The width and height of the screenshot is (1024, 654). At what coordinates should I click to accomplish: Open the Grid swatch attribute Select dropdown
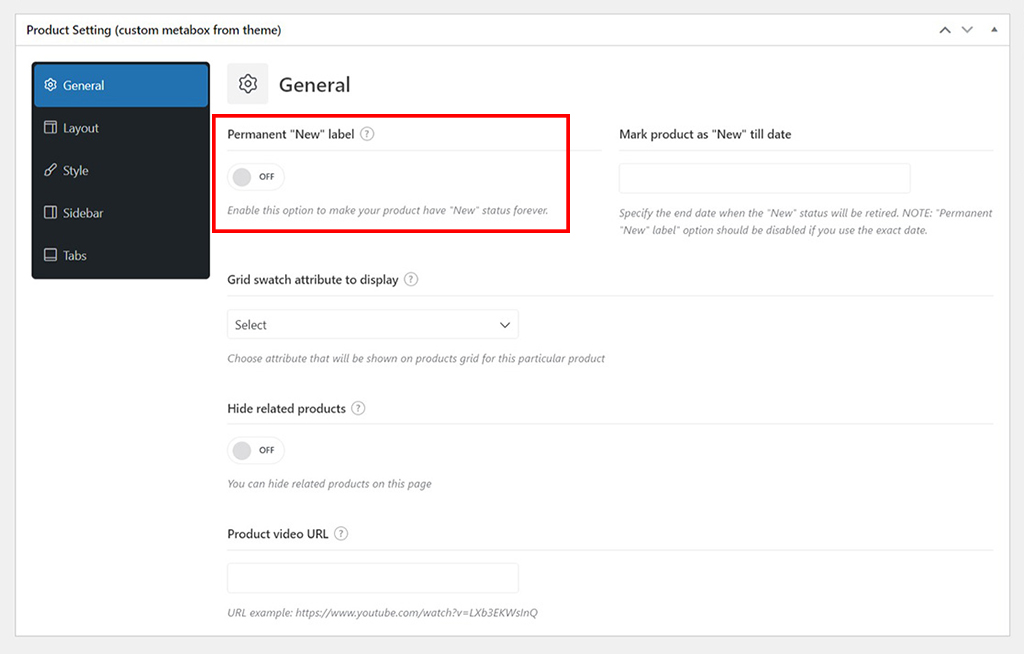pyautogui.click(x=372, y=325)
